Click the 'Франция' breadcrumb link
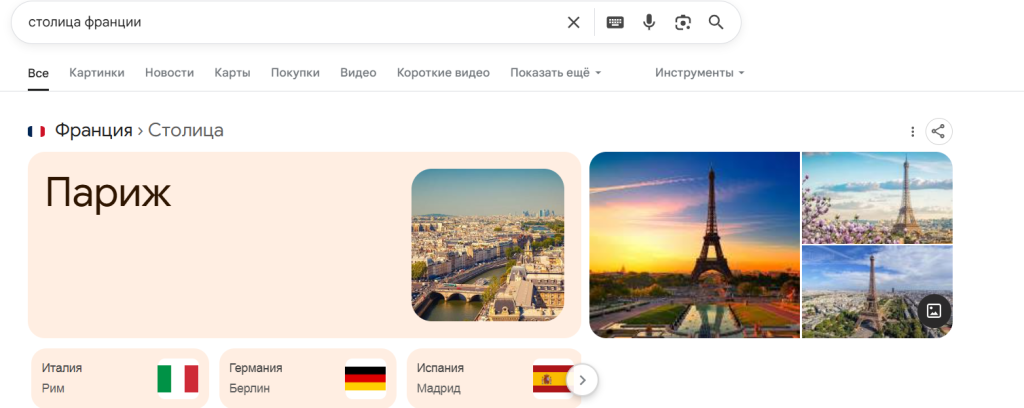Image resolution: width=1024 pixels, height=408 pixels. 93,131
